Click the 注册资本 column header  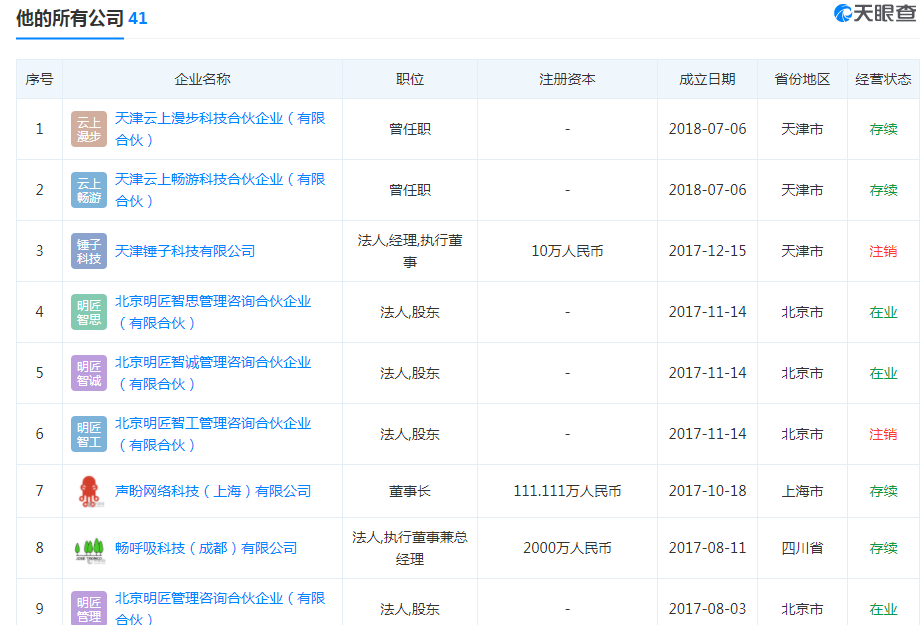click(x=567, y=79)
